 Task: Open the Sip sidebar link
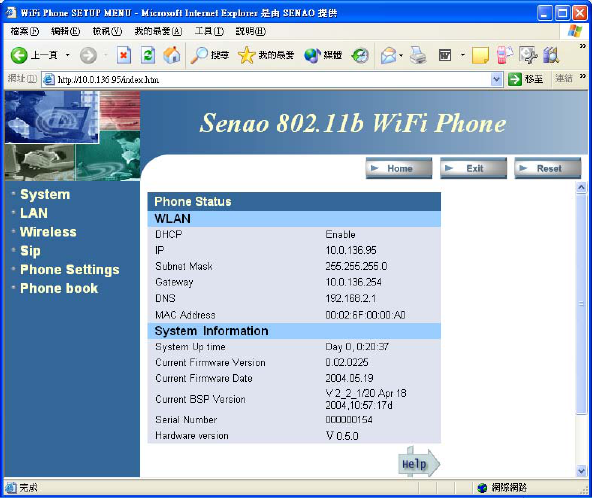click(x=30, y=251)
